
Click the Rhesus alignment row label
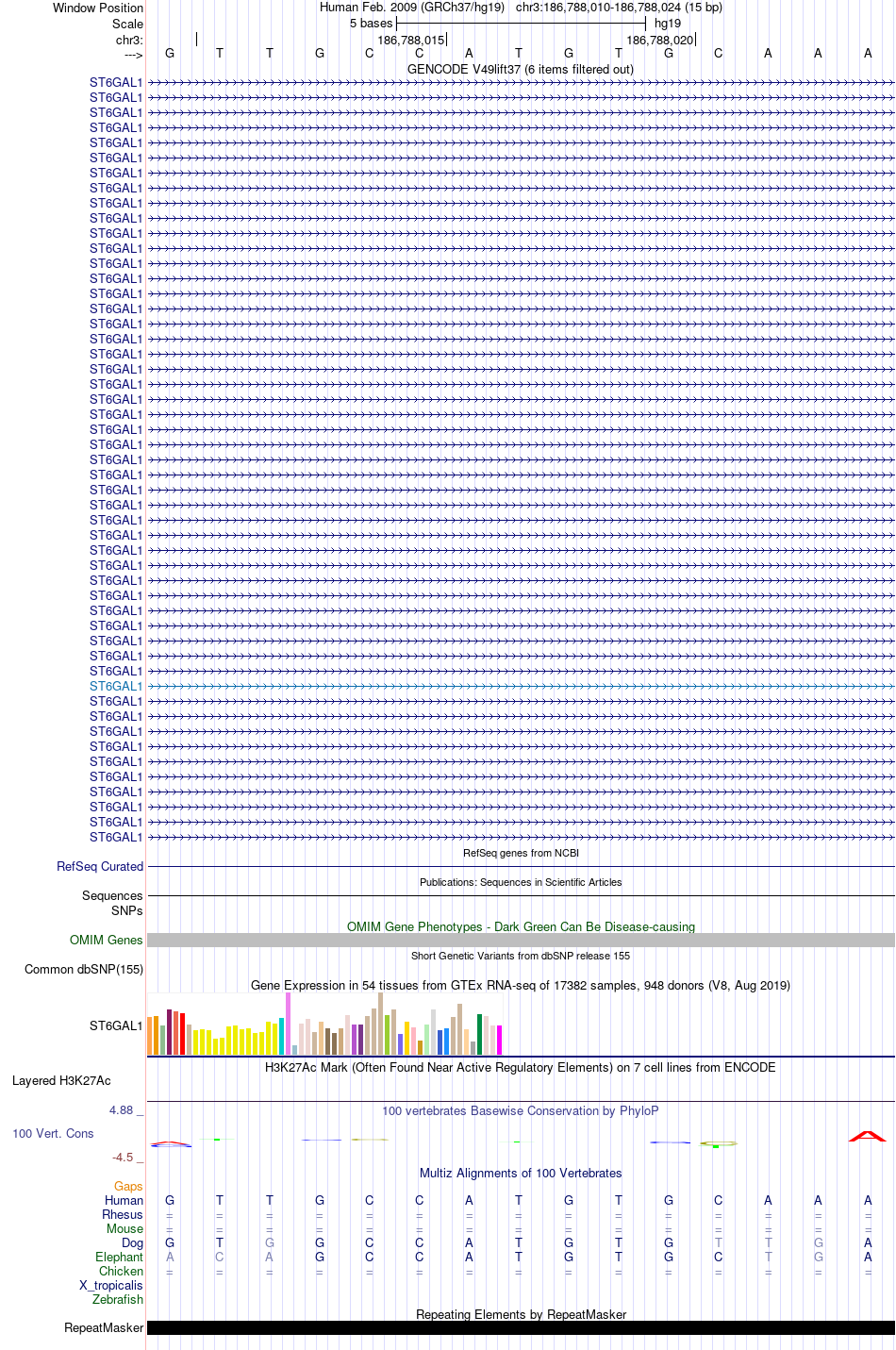(x=123, y=1214)
